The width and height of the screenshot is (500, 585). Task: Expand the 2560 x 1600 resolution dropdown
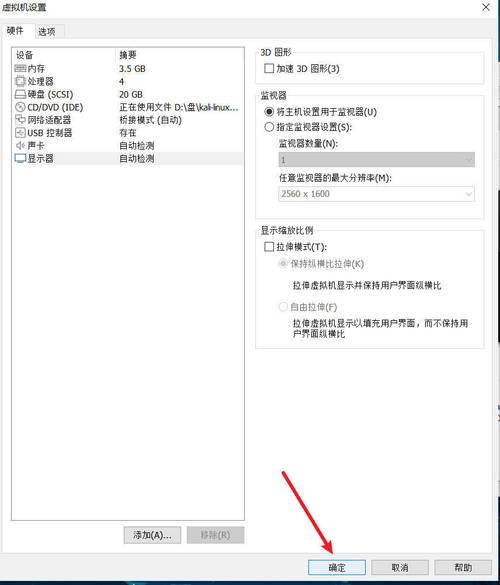pos(376,194)
